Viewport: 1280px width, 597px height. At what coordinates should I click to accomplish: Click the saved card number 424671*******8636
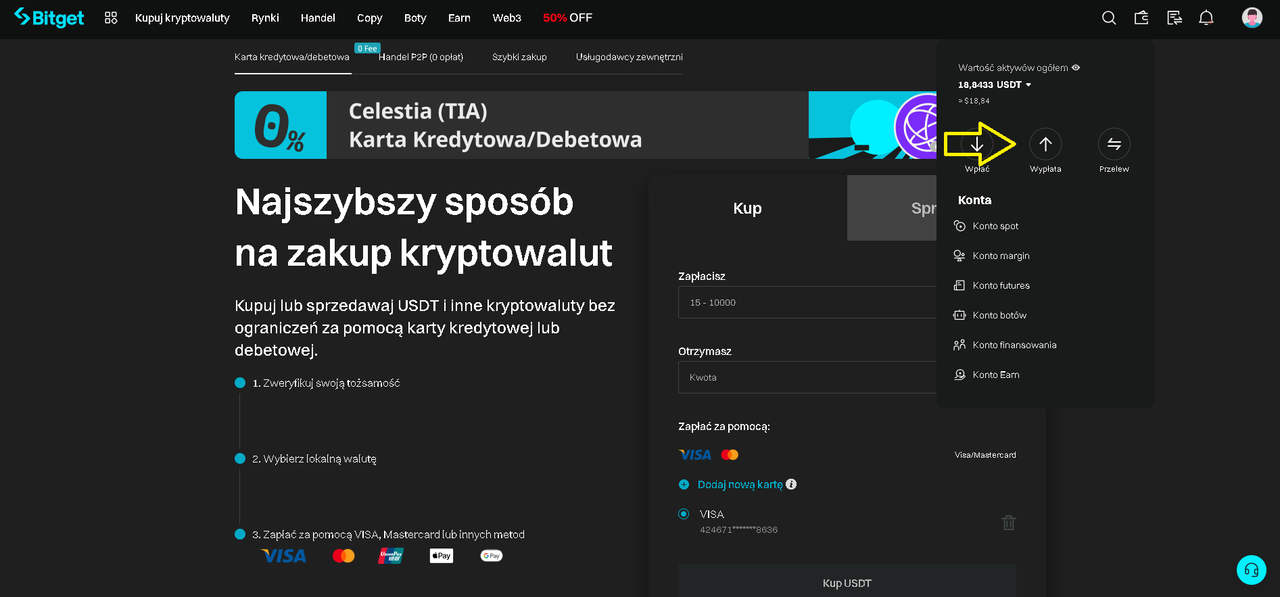(739, 530)
